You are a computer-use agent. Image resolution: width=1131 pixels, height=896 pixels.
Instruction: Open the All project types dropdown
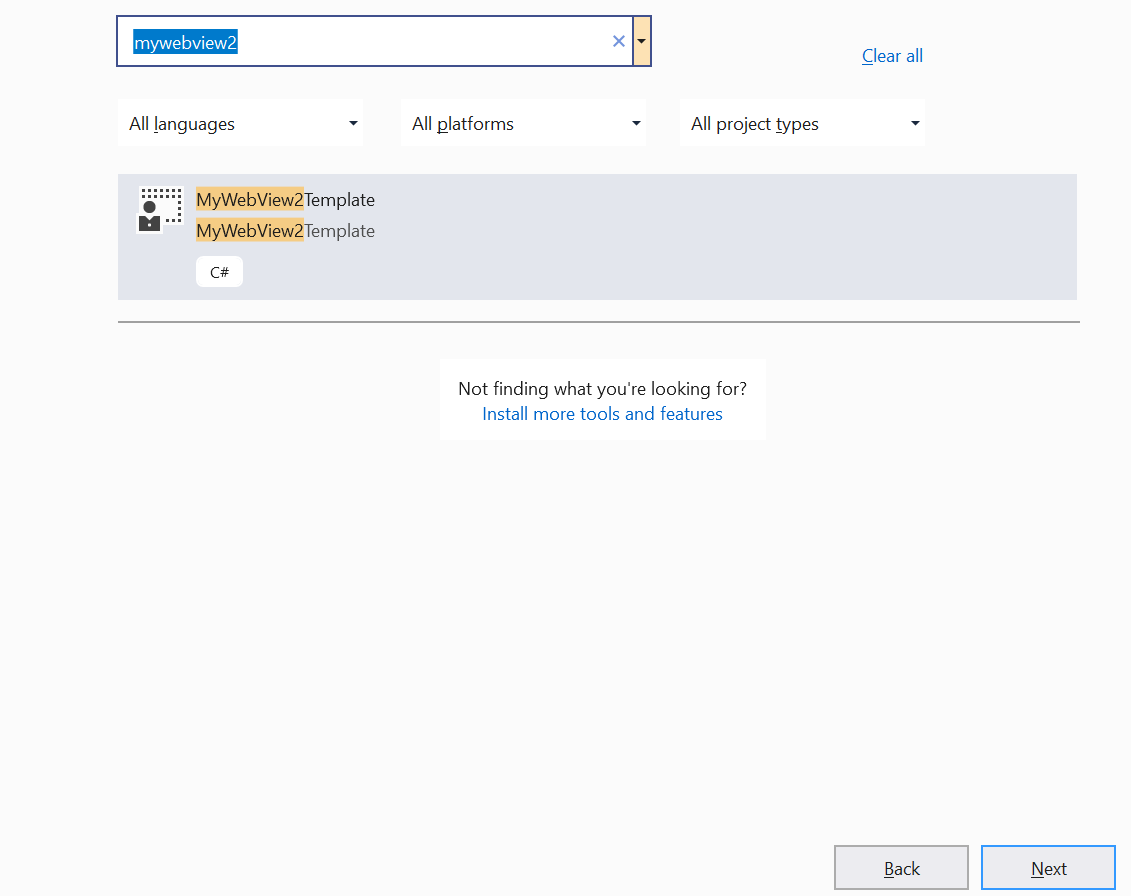pos(802,123)
